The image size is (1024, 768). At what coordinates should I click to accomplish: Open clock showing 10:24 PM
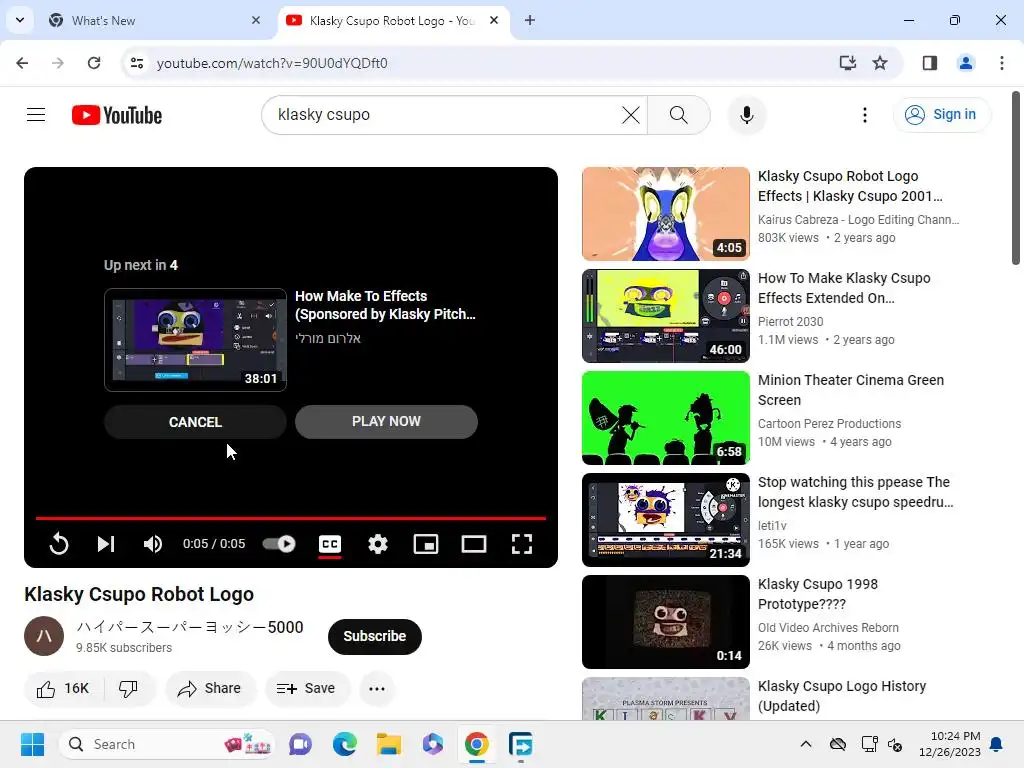coord(949,744)
